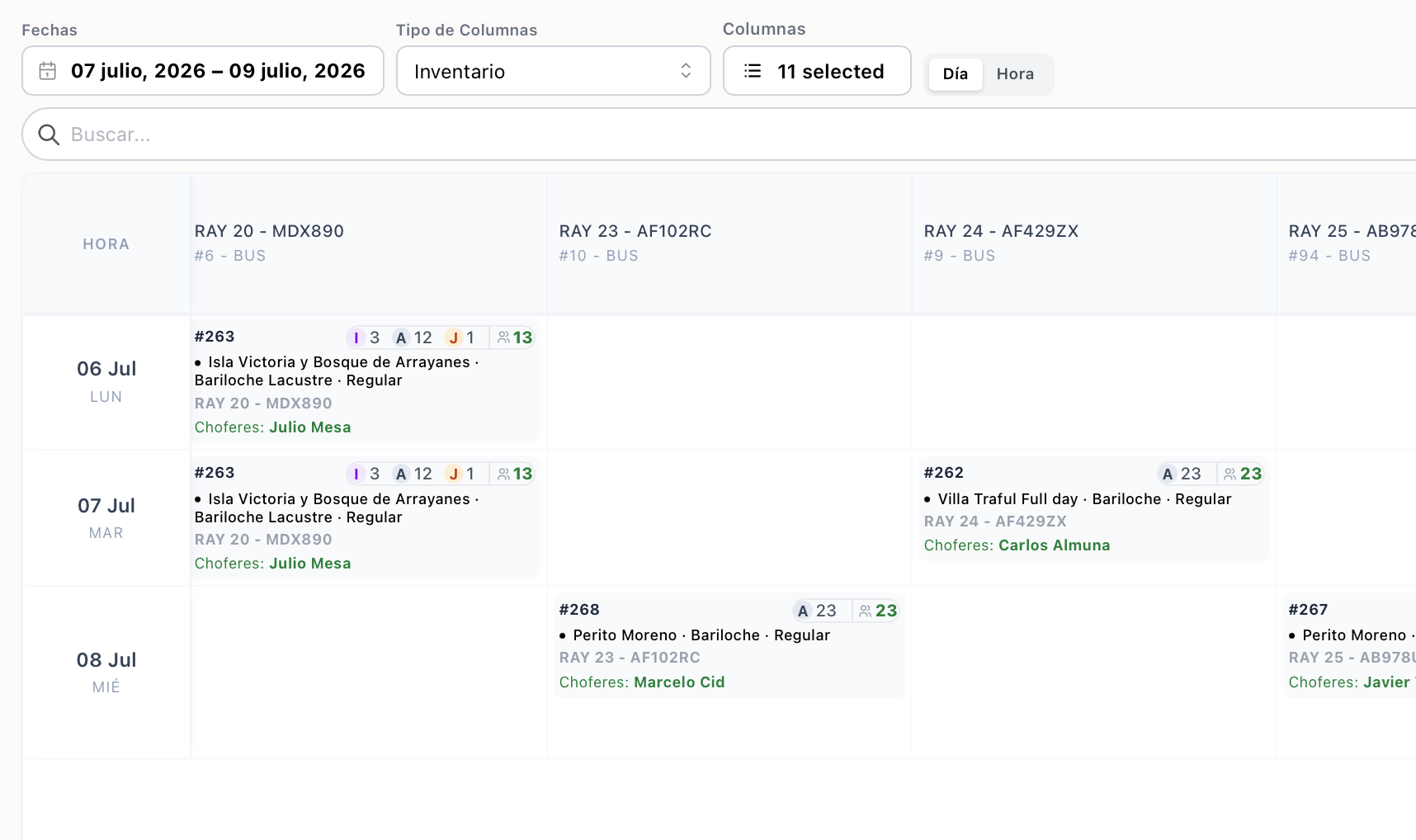
Task: Switch view toggle to Día
Action: coord(956,74)
